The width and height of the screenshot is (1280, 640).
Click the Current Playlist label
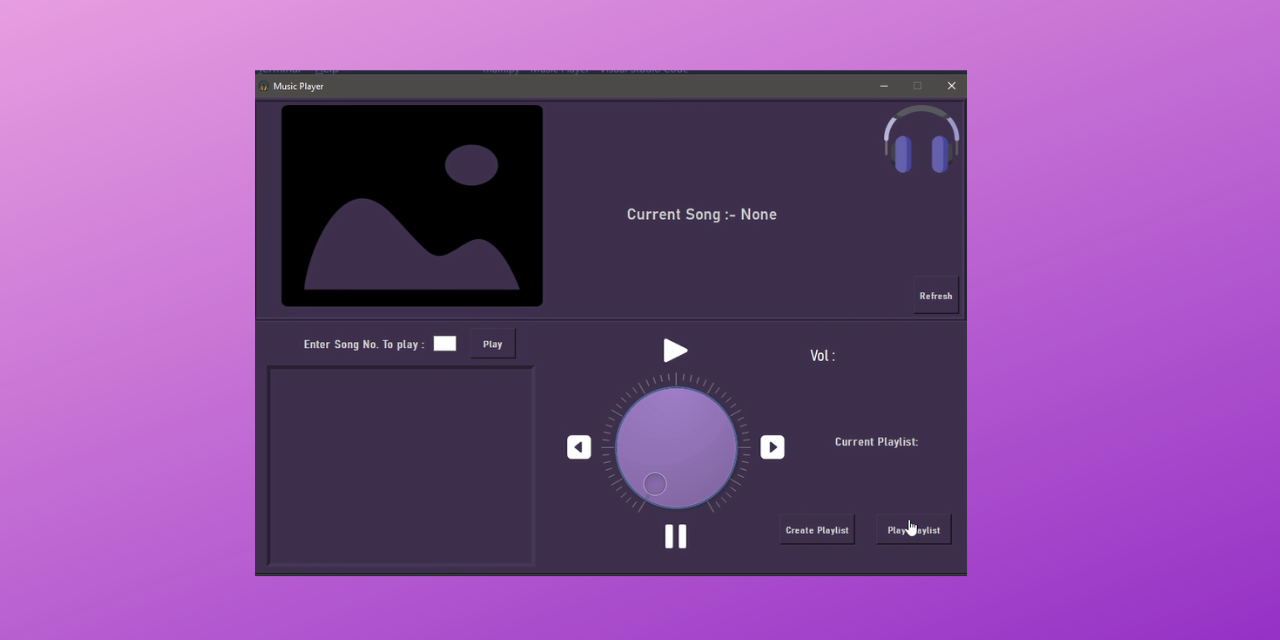876,441
